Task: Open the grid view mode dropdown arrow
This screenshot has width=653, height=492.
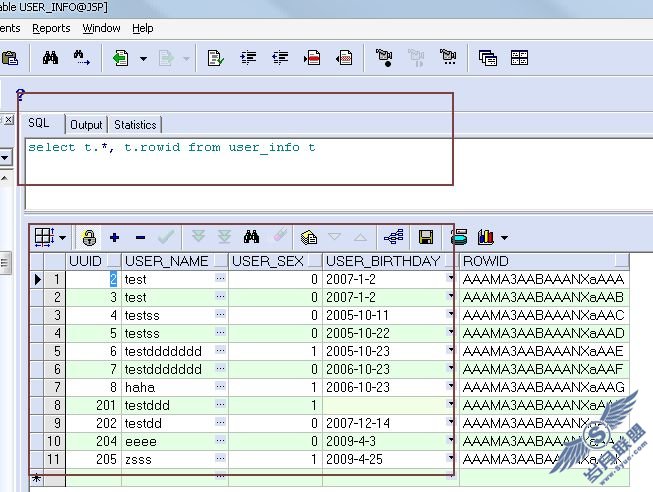Action: pyautogui.click(x=62, y=238)
